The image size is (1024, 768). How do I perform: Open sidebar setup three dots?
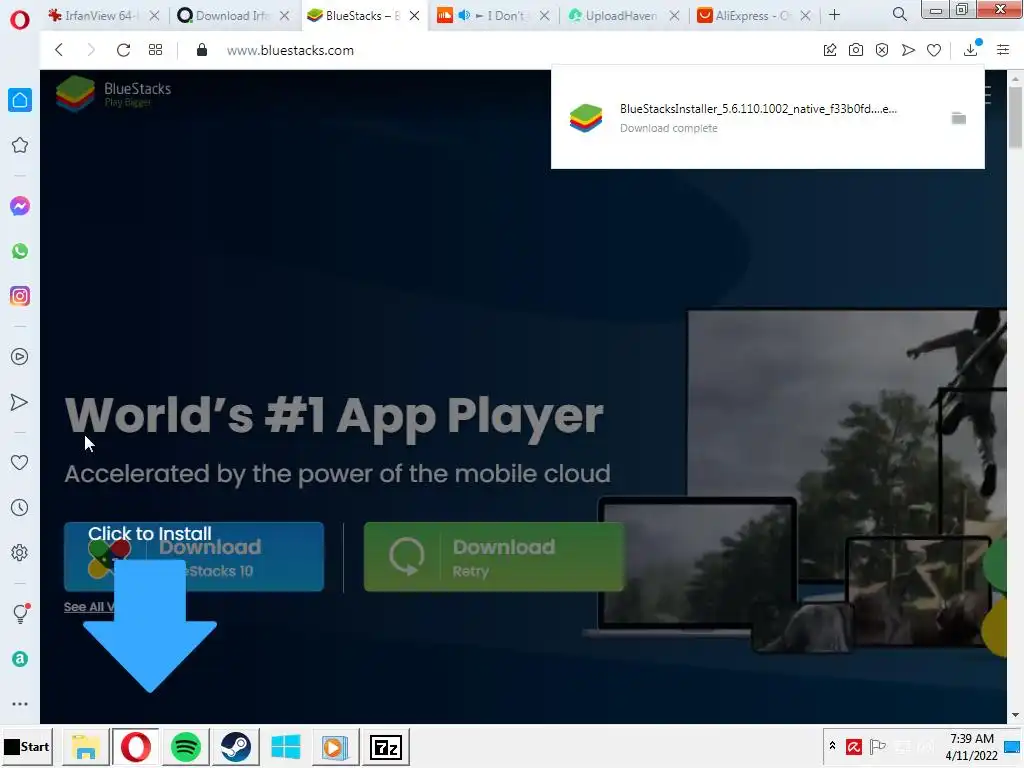tap(20, 704)
